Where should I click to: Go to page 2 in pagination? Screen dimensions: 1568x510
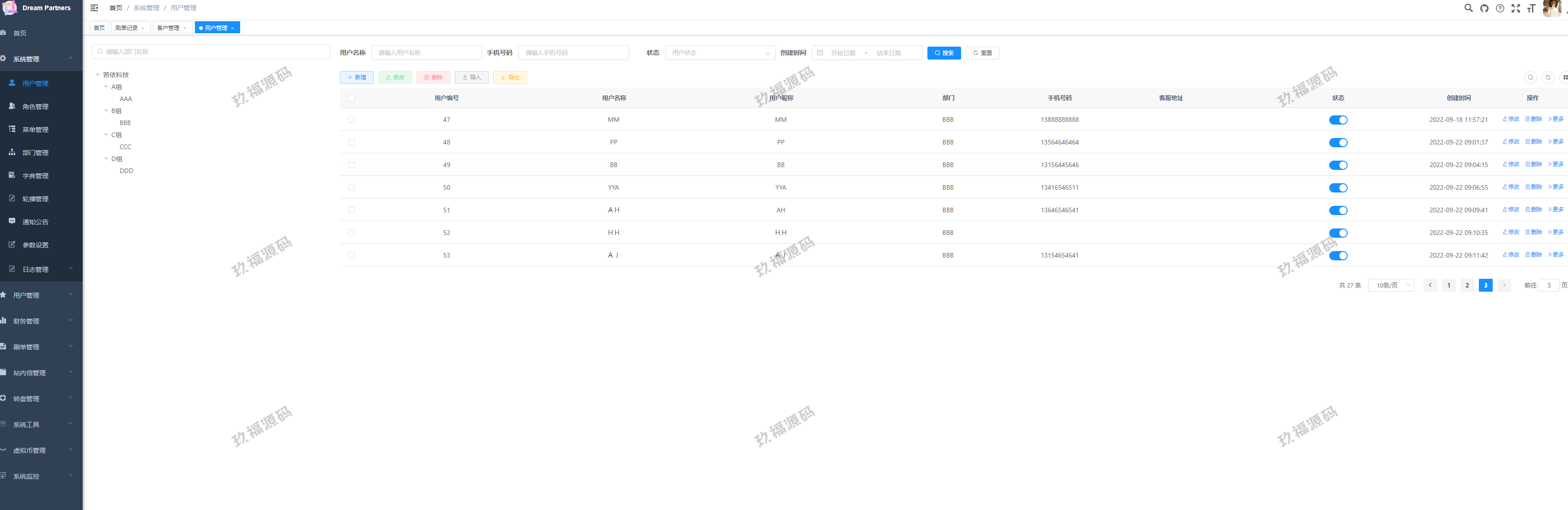click(1467, 285)
